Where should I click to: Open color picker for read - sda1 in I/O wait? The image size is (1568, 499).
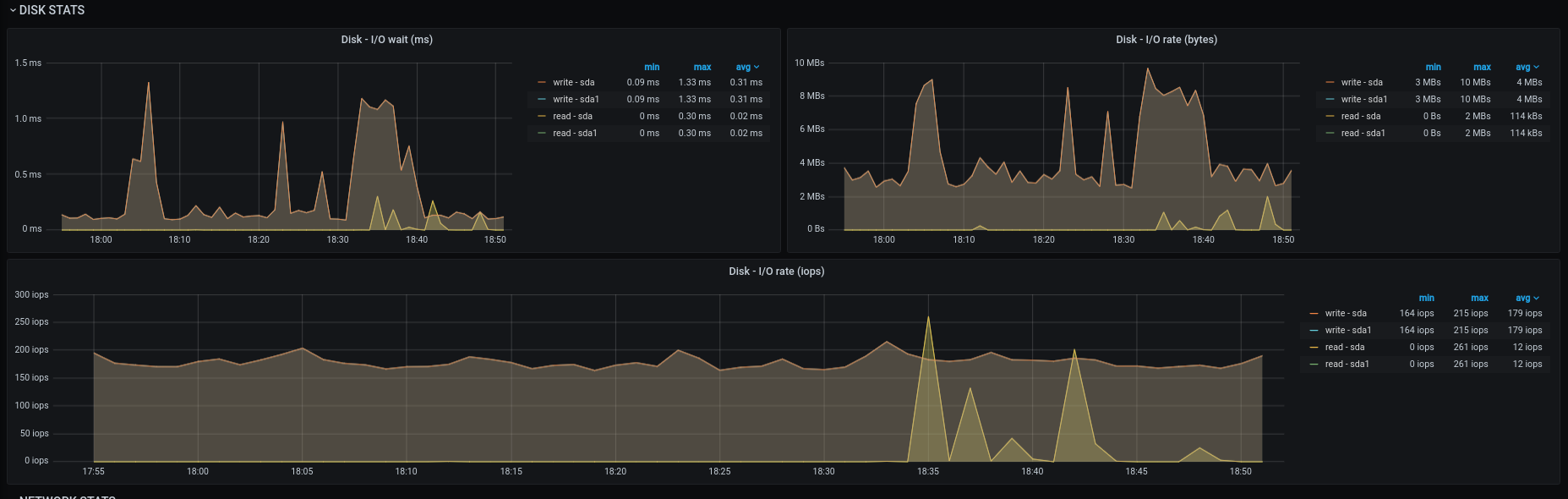(541, 133)
